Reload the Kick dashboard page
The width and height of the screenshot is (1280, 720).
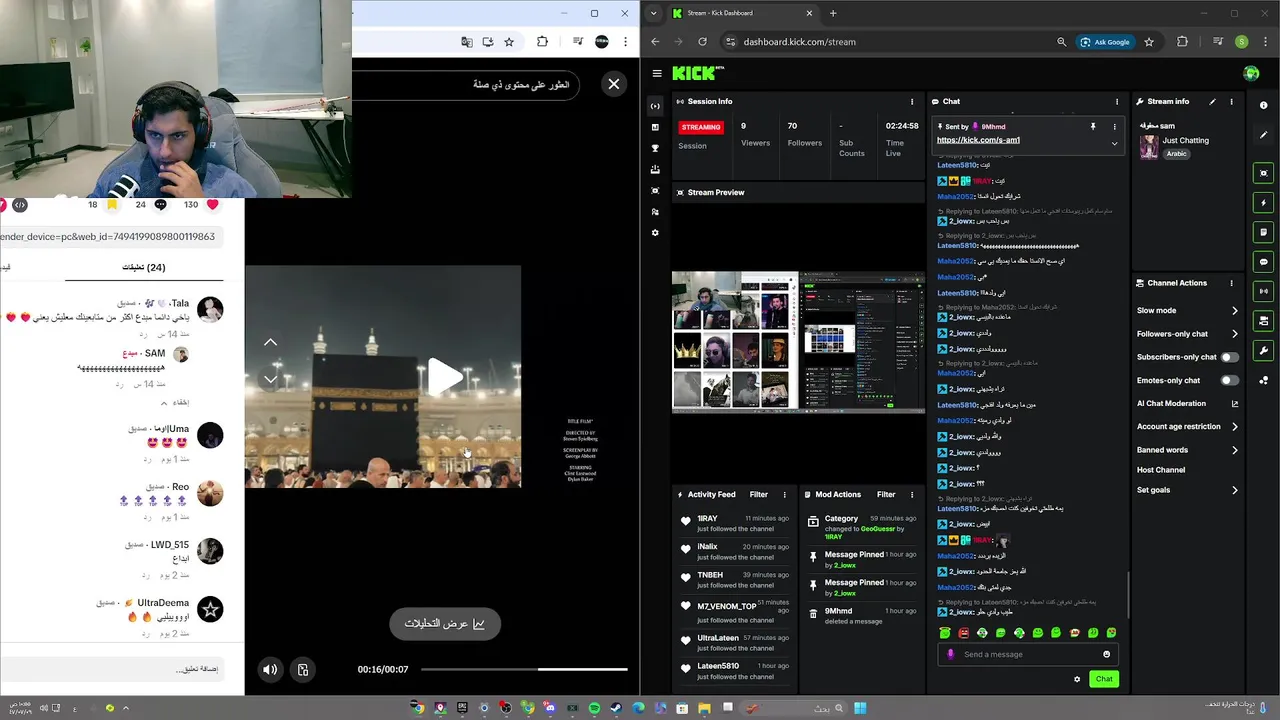(x=702, y=42)
